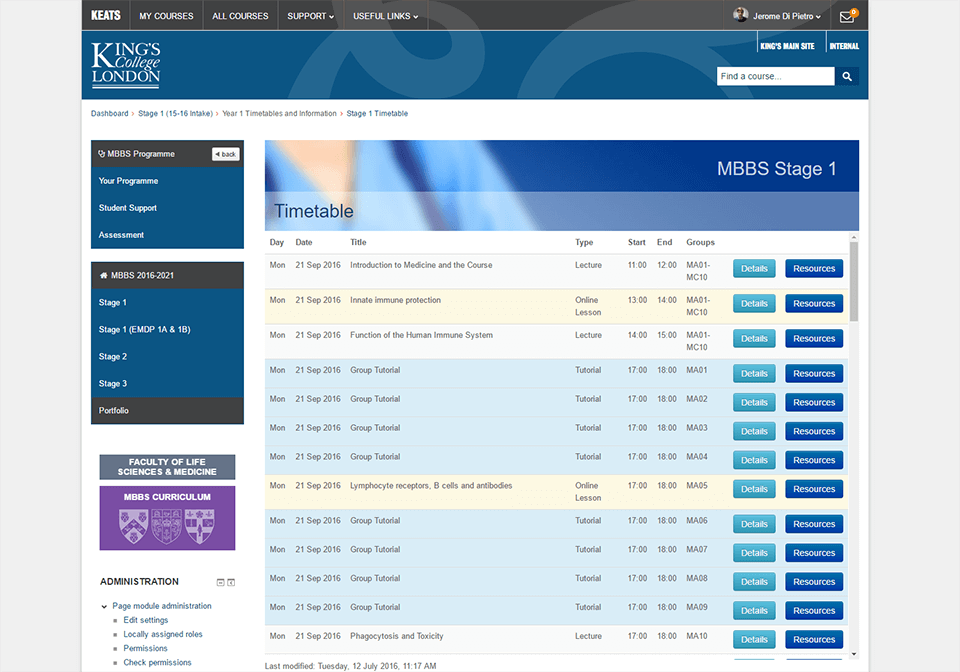Click the MBBS Programme shield icon
This screenshot has width=960, height=672.
click(x=102, y=154)
